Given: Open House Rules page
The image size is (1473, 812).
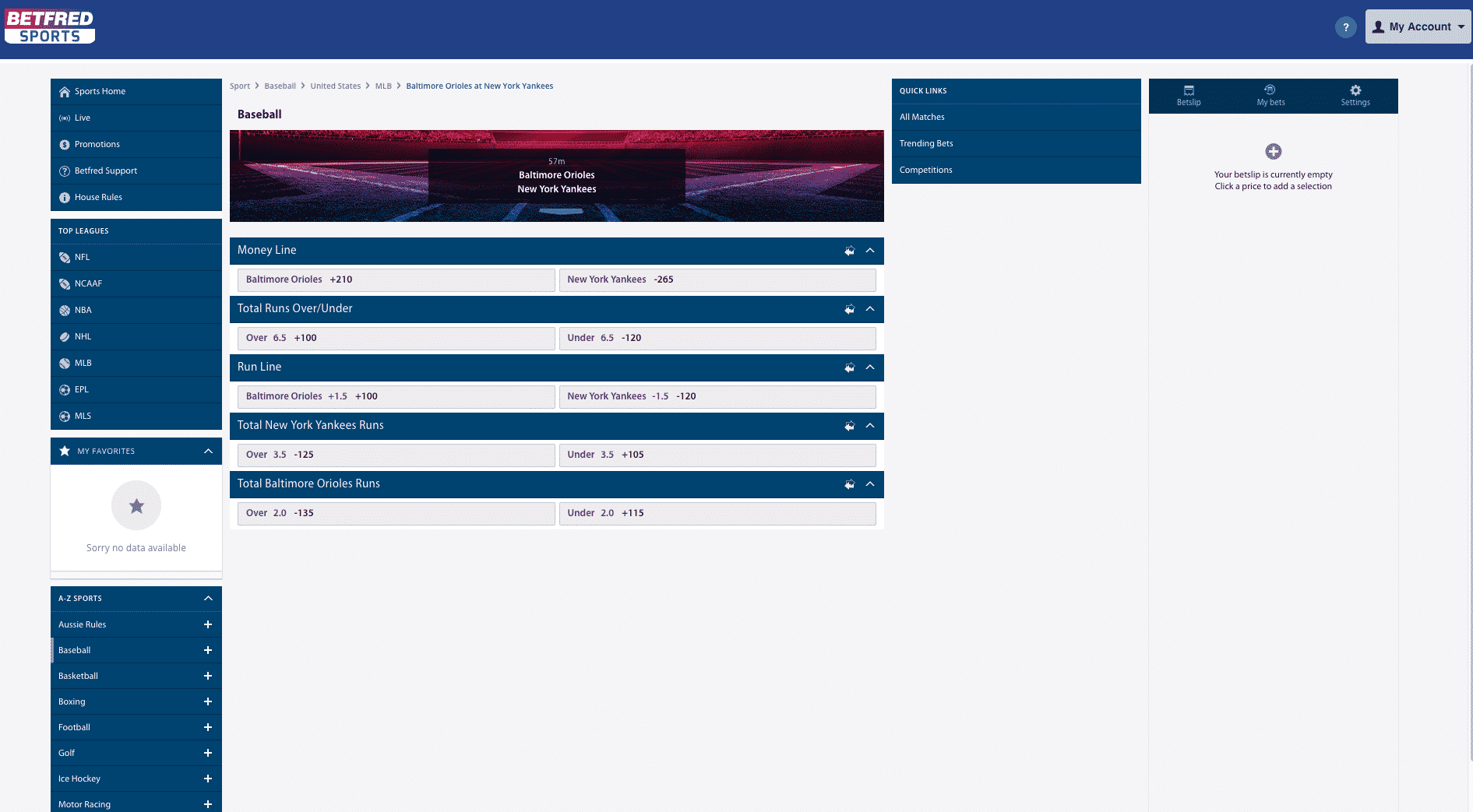Looking at the screenshot, I should click(x=136, y=198).
